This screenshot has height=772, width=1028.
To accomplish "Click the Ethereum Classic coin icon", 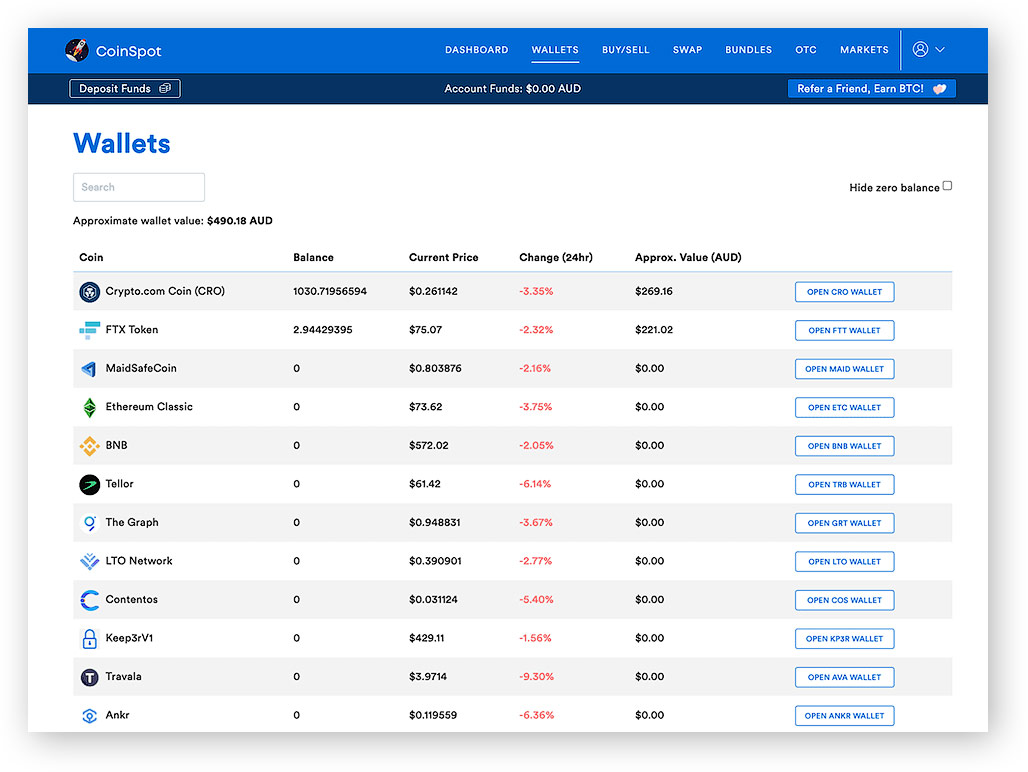I will (89, 407).
